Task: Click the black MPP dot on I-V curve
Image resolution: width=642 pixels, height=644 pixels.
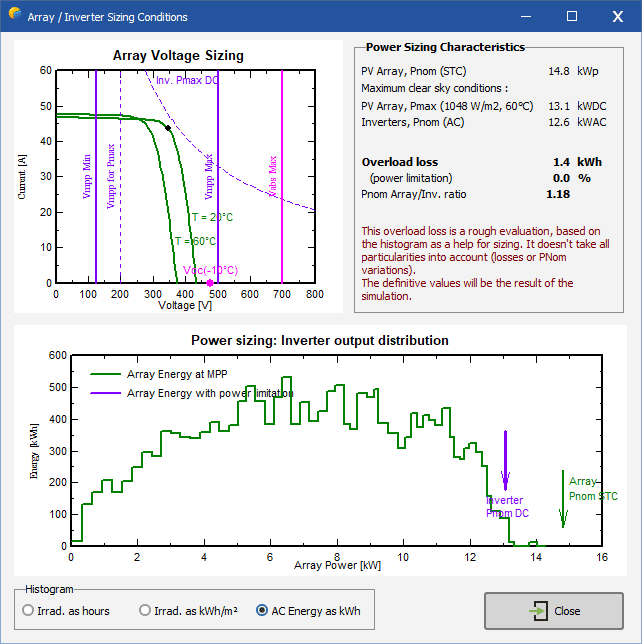Action: 168,128
